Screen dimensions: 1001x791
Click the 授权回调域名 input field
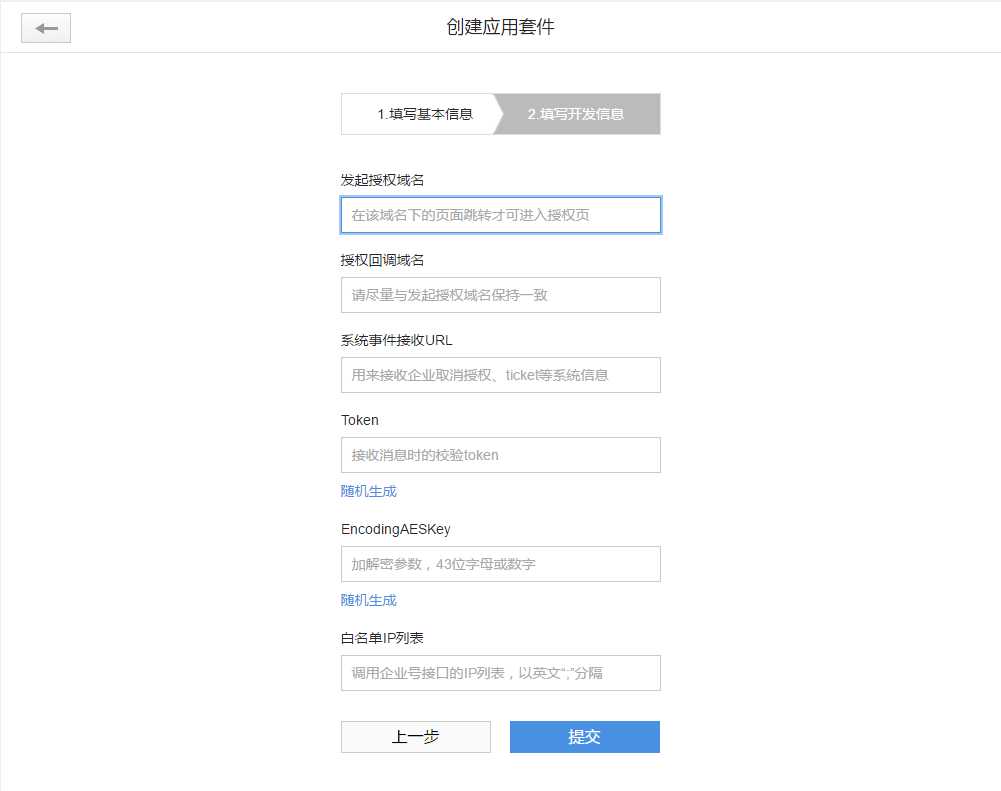point(500,294)
